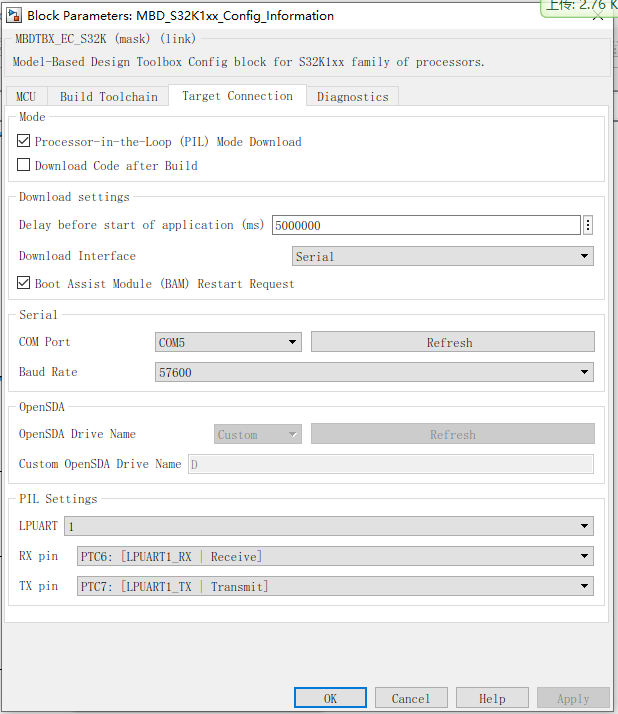
Task: Refresh the COM Port list
Action: (x=453, y=342)
